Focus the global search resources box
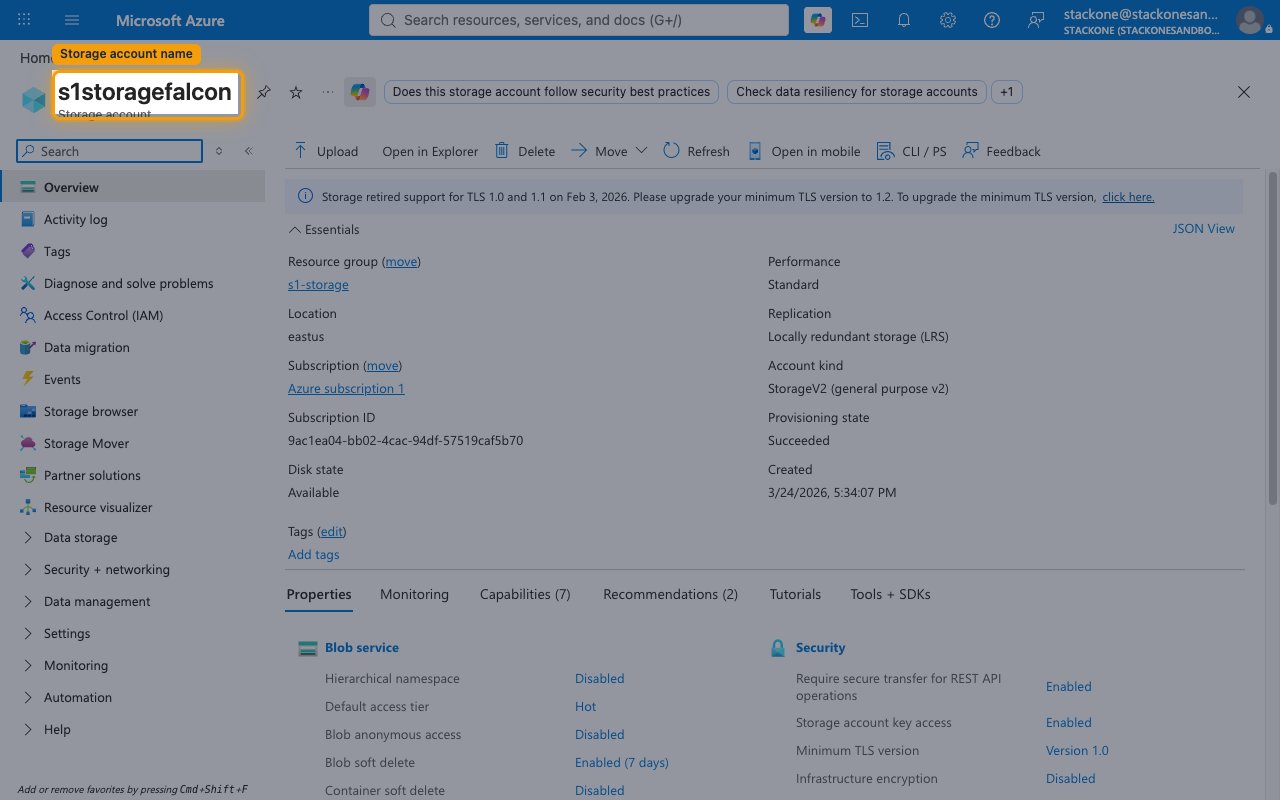 point(581,20)
